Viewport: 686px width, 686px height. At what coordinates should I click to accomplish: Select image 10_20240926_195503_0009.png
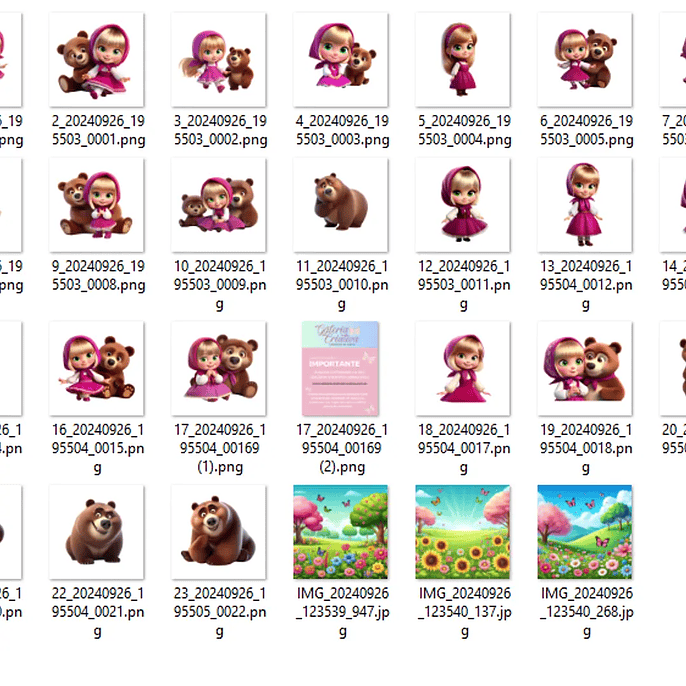coord(218,205)
